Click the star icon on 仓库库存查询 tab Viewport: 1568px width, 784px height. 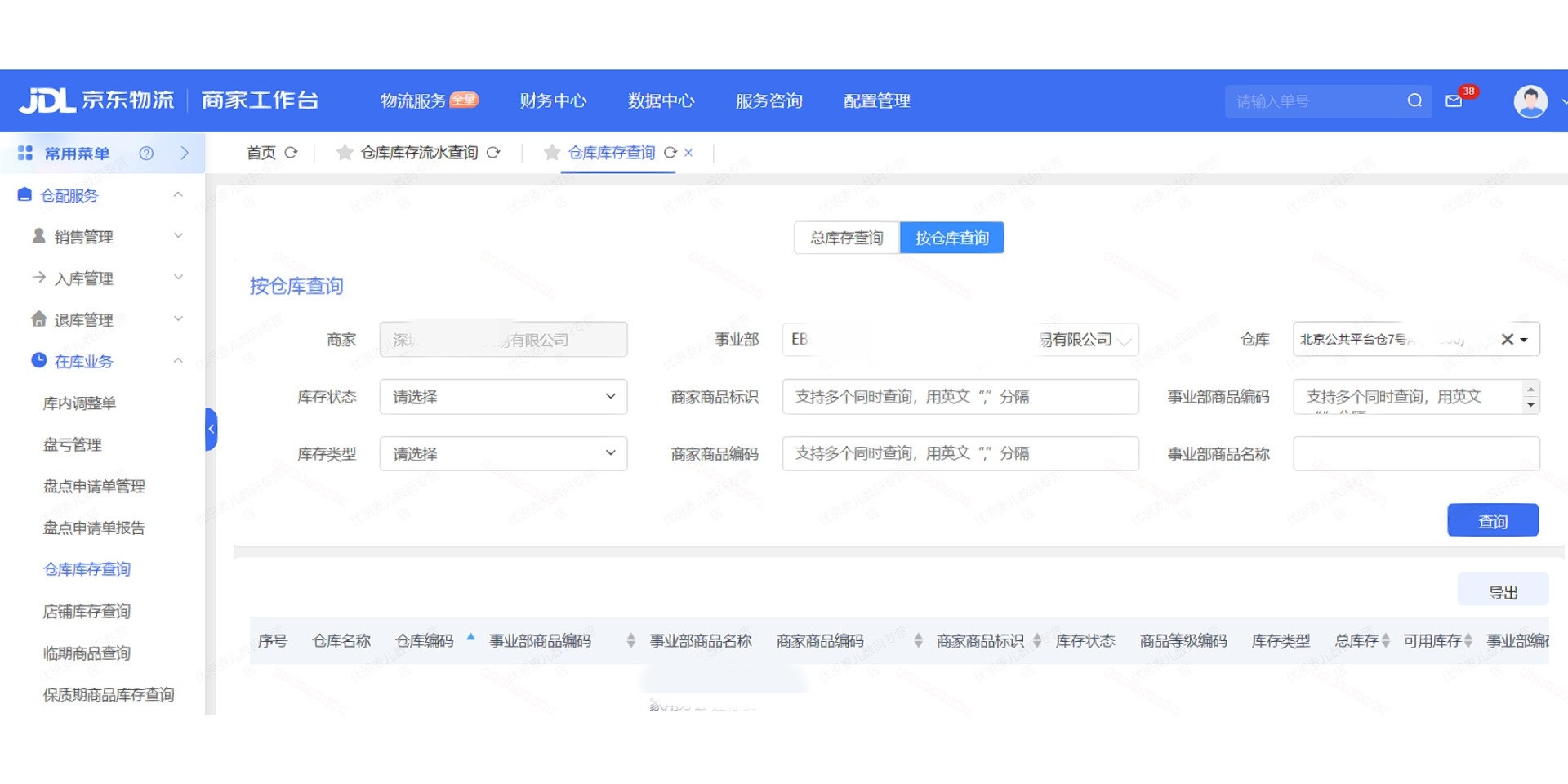pos(552,152)
